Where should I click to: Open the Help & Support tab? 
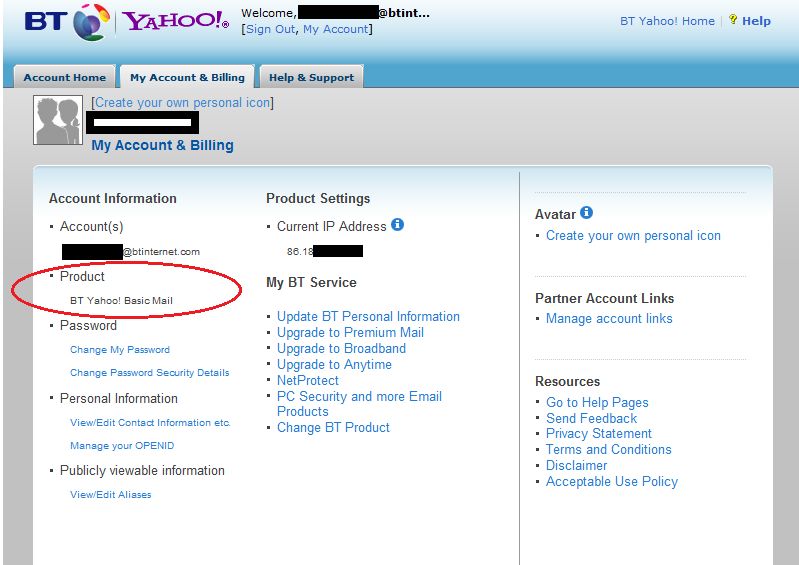coord(311,77)
